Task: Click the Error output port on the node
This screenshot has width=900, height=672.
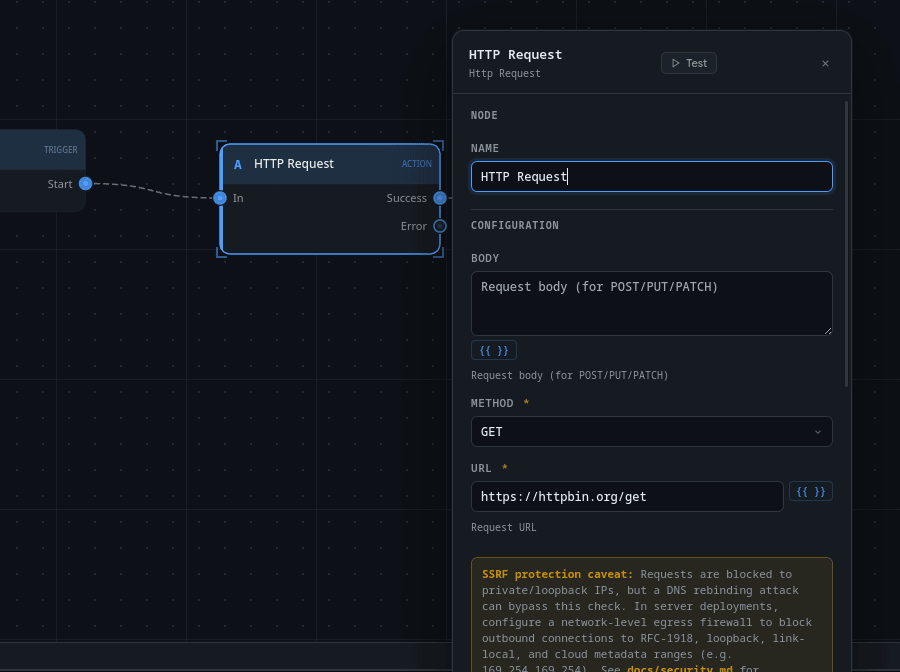Action: [440, 226]
